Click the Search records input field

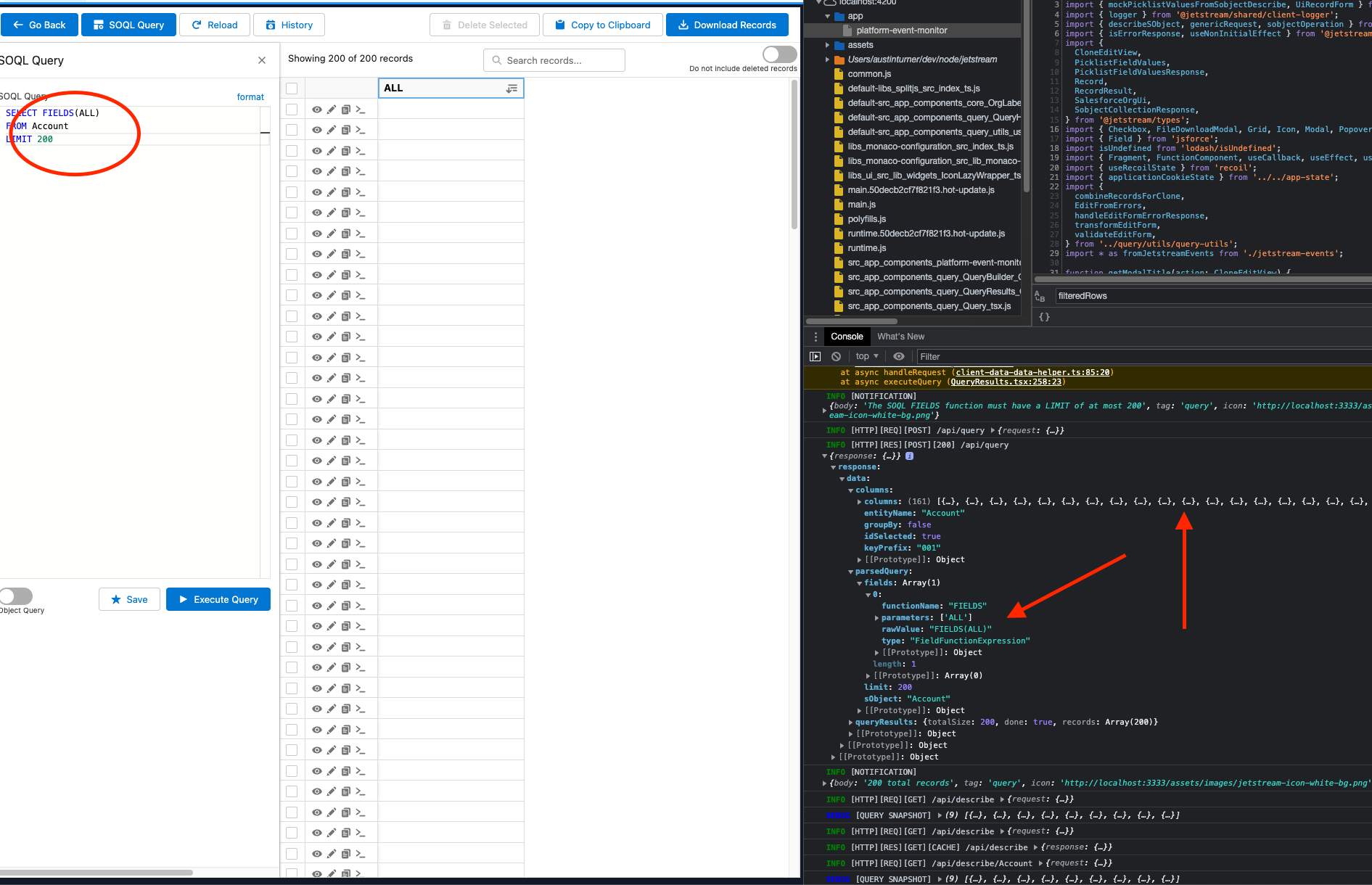554,59
